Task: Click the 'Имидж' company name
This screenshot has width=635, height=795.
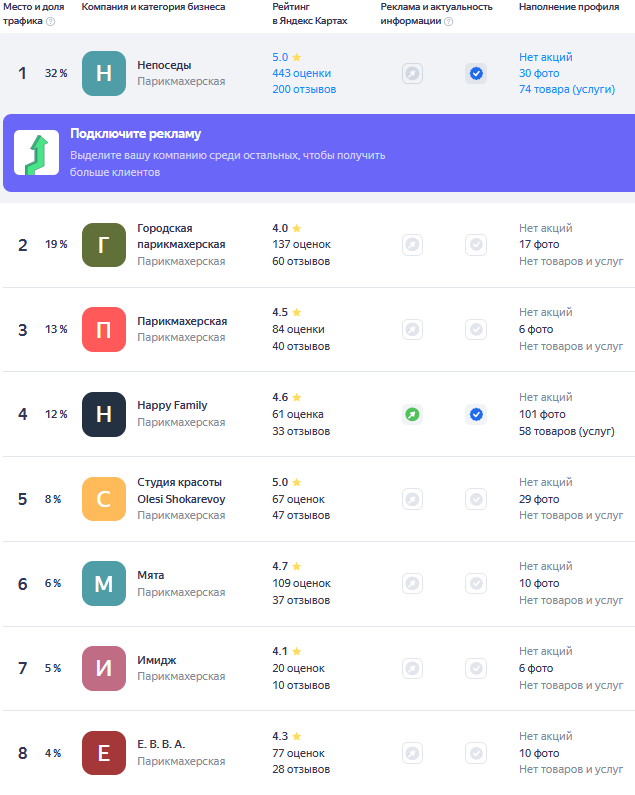Action: [157, 660]
